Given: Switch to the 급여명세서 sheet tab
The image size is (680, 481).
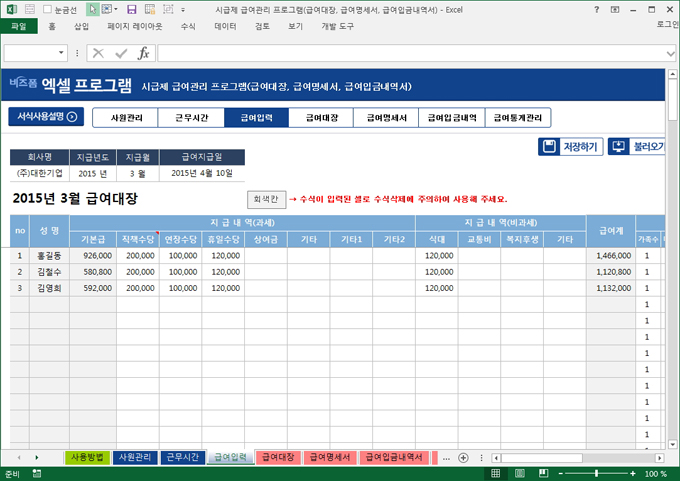Looking at the screenshot, I should click(x=330, y=457).
